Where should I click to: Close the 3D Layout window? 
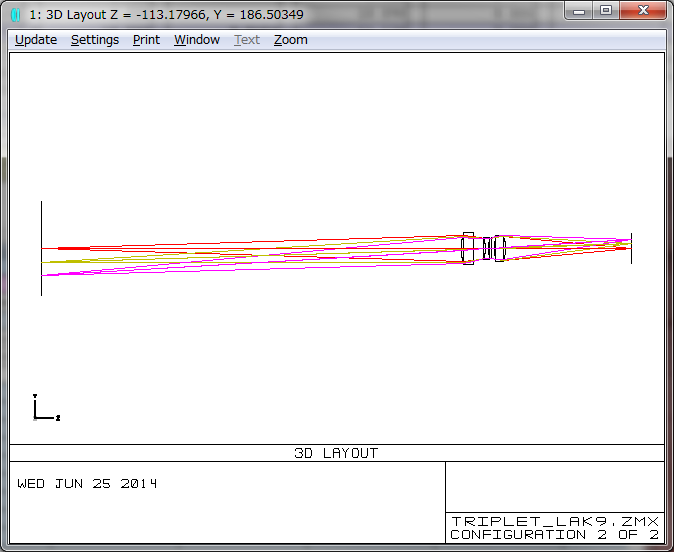[x=643, y=11]
